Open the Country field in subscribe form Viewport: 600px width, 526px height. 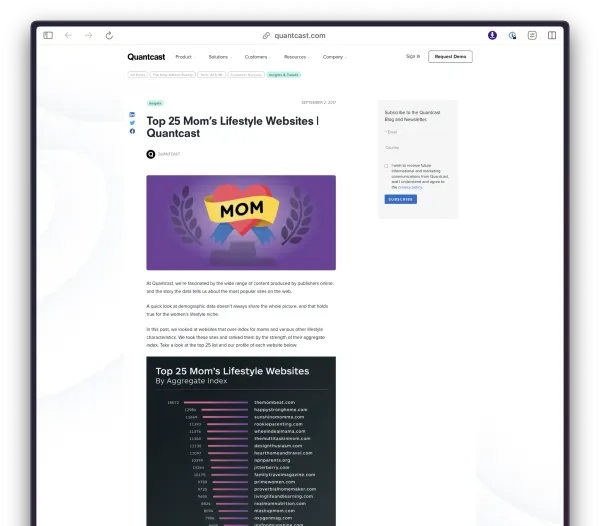tap(417, 148)
